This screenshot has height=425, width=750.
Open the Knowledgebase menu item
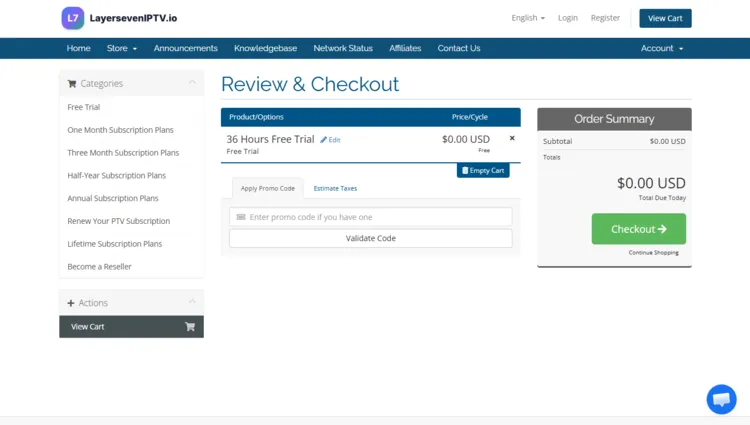point(265,48)
